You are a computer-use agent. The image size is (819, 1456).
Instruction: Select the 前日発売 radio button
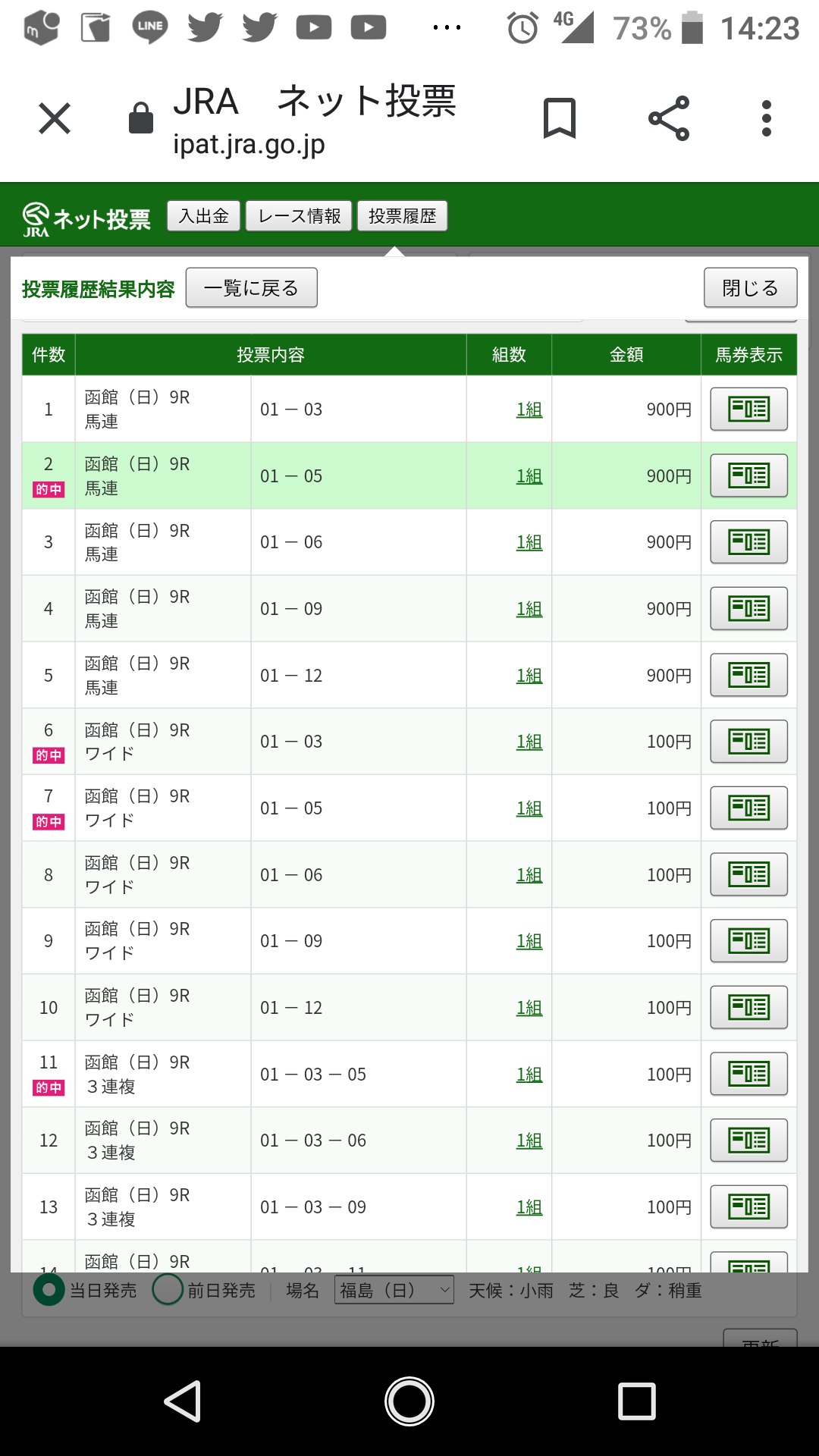(168, 1290)
